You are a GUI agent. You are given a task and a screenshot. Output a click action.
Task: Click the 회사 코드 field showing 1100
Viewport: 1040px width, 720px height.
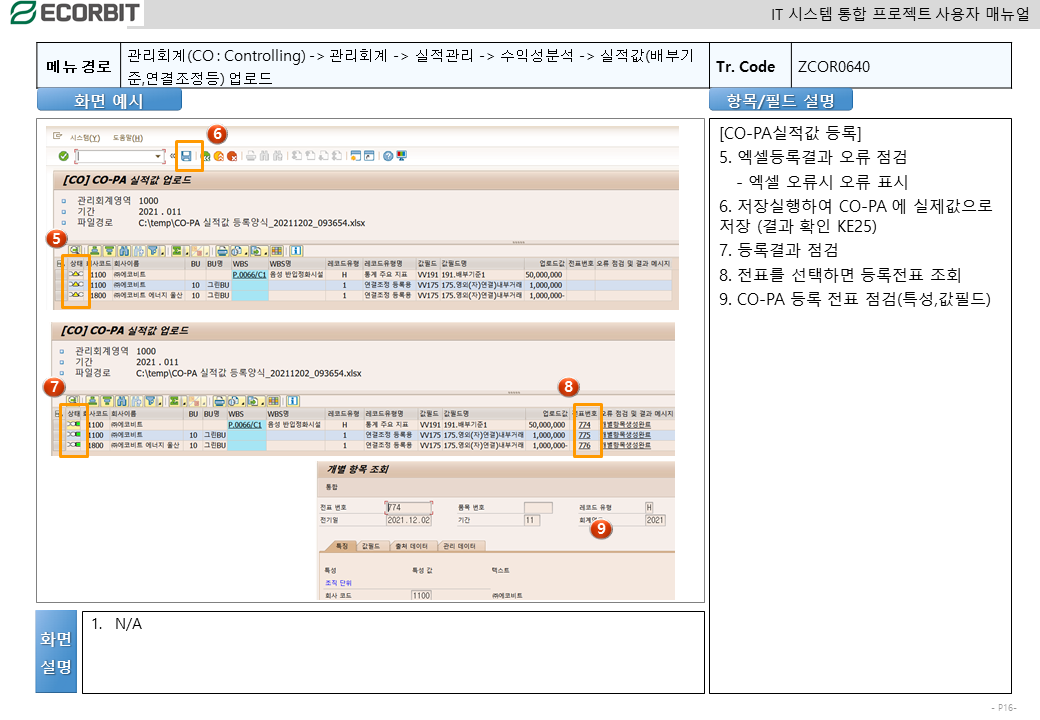pyautogui.click(x=421, y=595)
